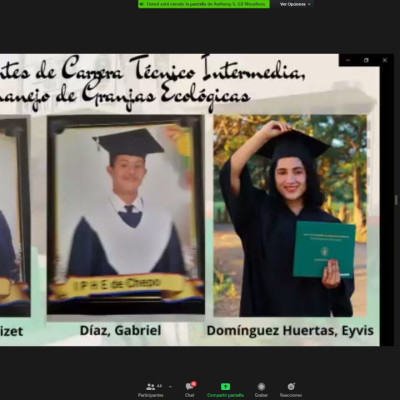Screen dimensions: 400x400
Task: Expand the caret next to Participantes
Action: [170, 387]
